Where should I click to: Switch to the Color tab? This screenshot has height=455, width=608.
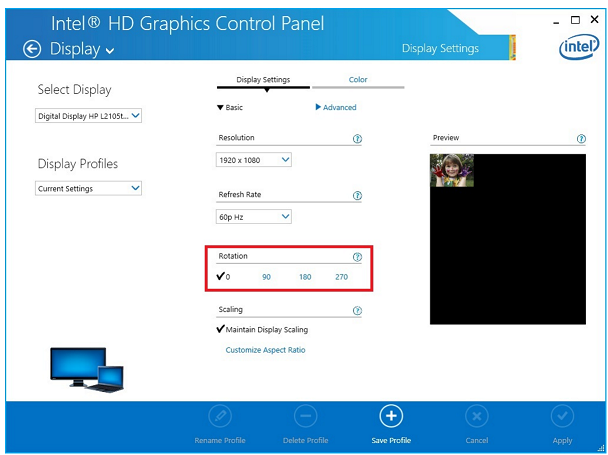(x=358, y=80)
